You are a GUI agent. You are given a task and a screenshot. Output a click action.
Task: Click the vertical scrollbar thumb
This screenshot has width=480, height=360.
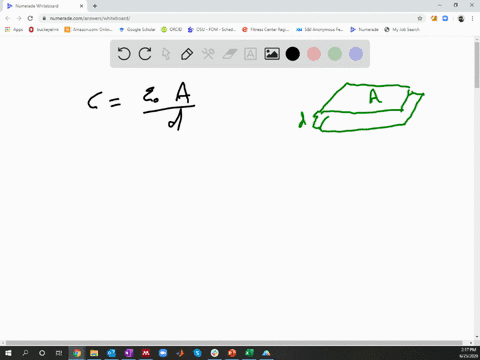tap(477, 65)
